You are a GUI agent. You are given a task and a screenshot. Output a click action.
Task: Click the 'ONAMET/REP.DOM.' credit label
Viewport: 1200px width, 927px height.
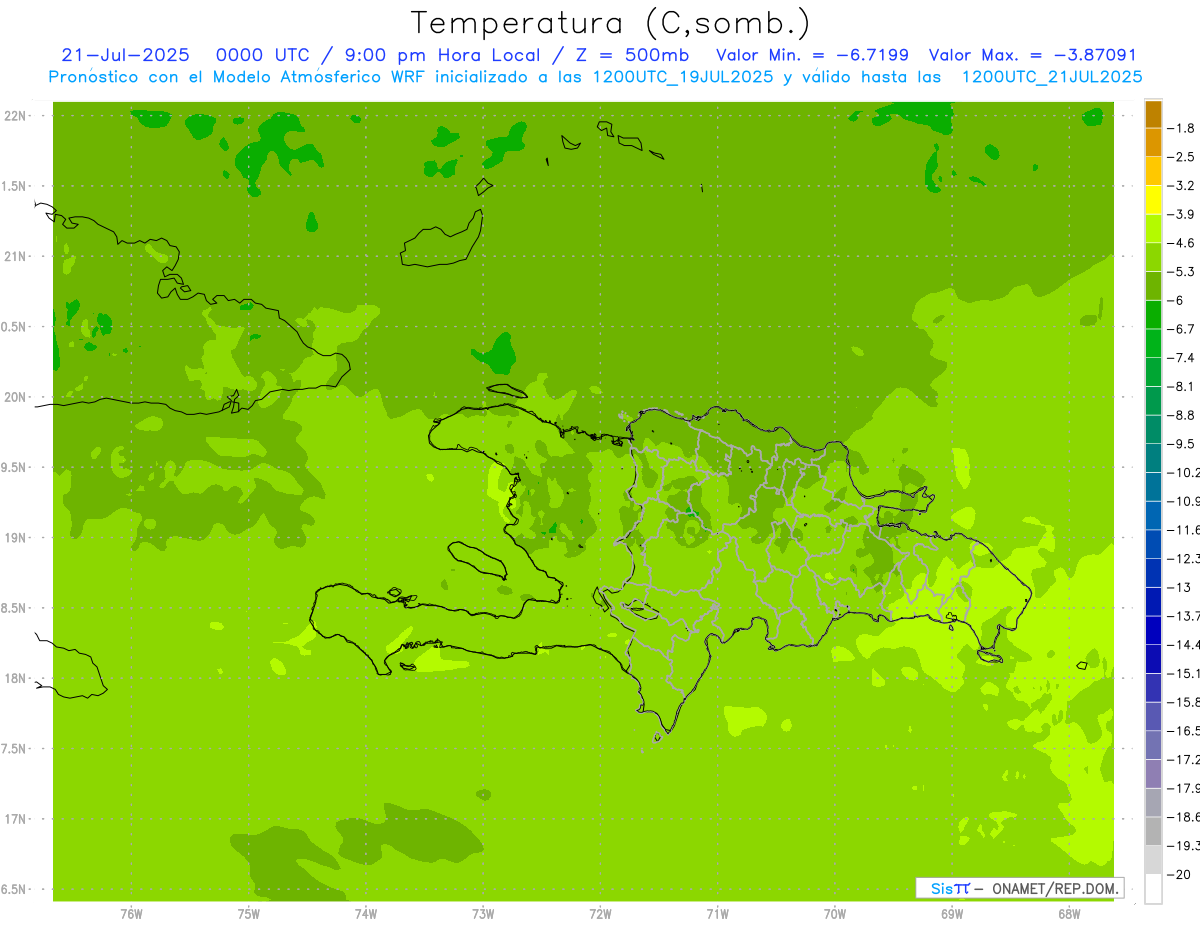pos(1054,888)
